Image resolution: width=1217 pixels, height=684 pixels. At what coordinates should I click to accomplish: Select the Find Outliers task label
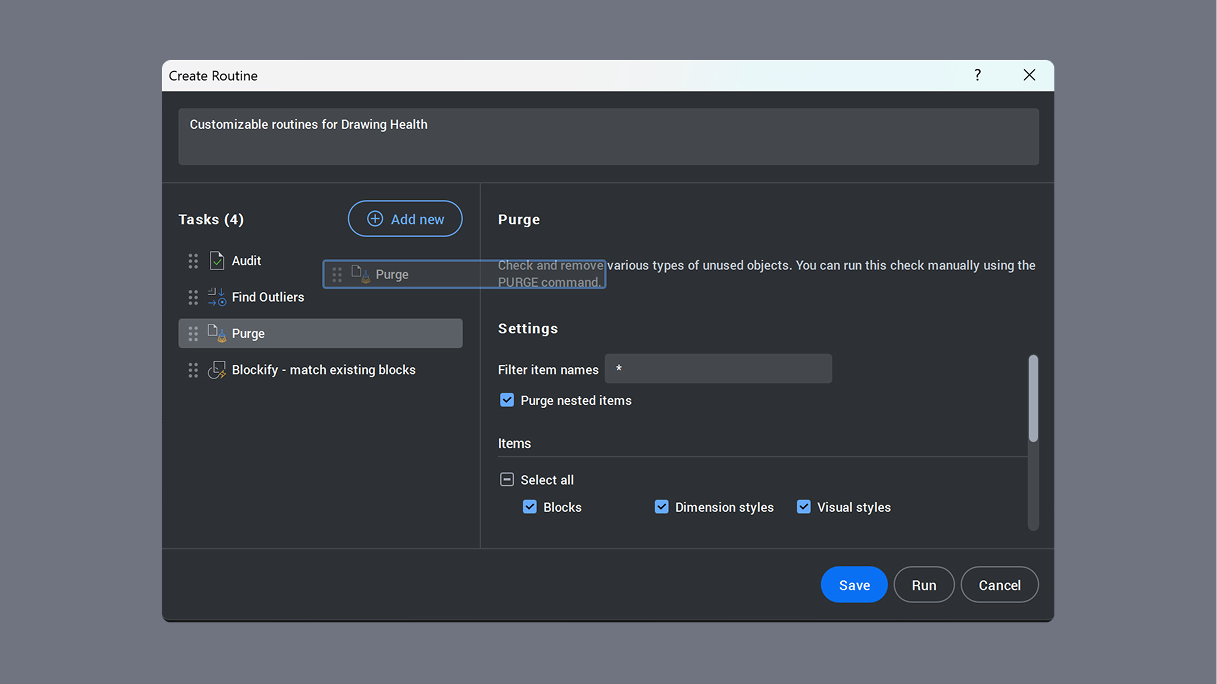[268, 297]
